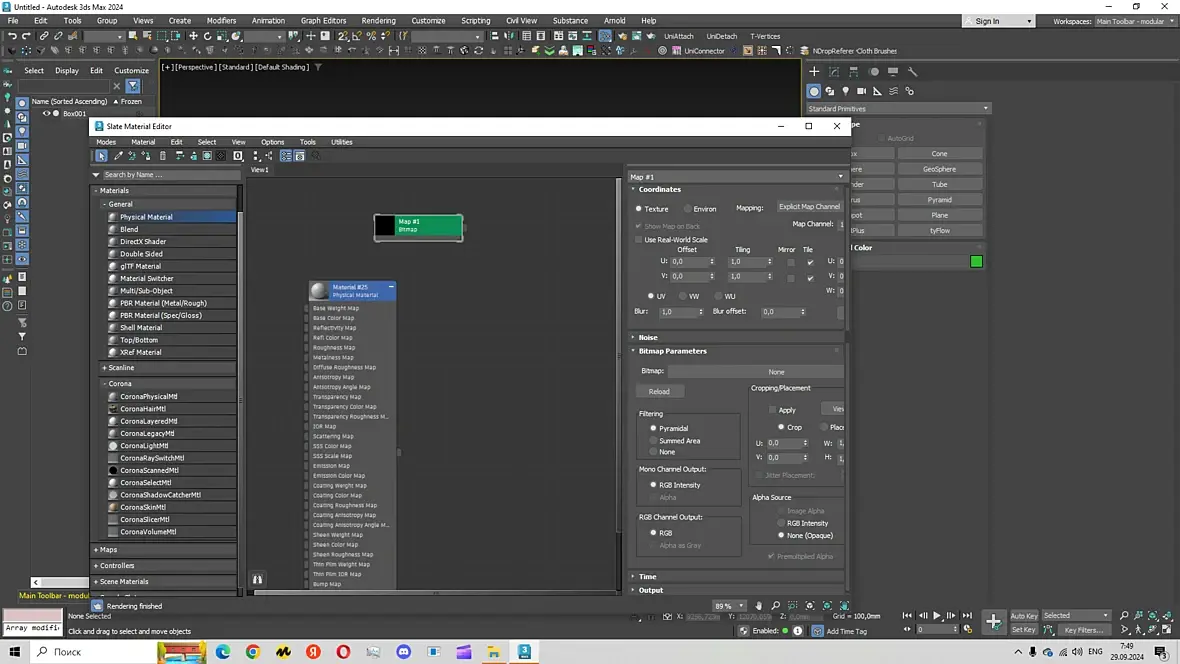Select the Pick Material From Object eyedropper

[x=118, y=156]
